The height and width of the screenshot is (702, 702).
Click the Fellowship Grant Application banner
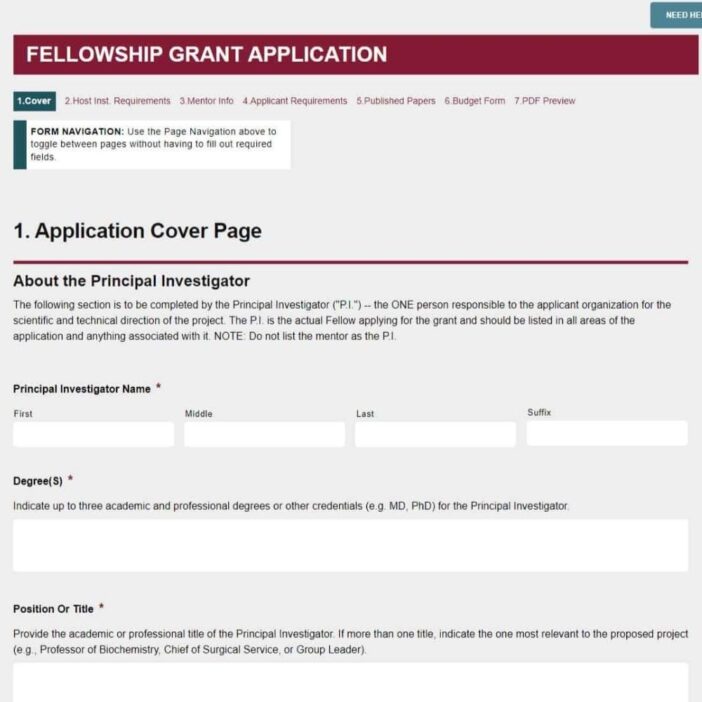(355, 55)
